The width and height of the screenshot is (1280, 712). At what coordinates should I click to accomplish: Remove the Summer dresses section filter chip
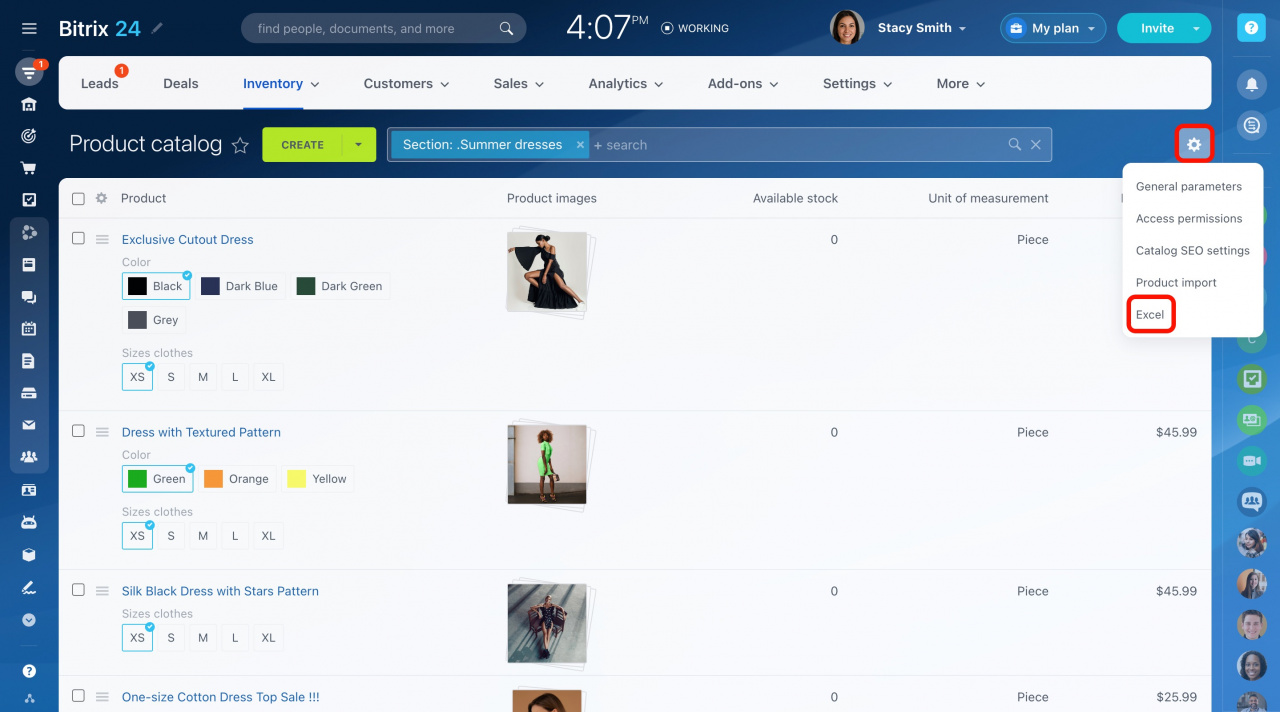click(x=580, y=145)
